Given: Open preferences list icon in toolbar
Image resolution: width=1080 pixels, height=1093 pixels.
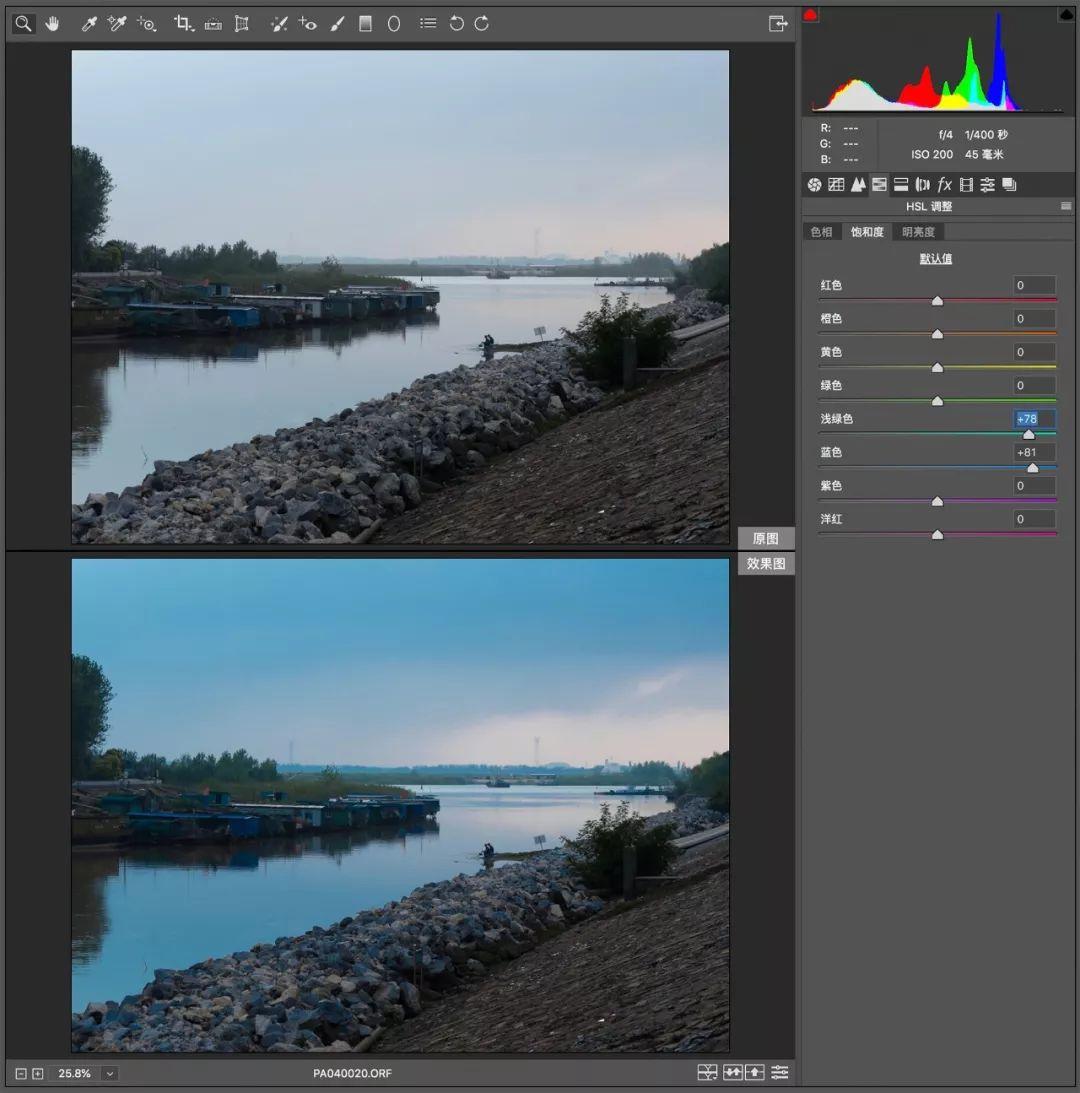Looking at the screenshot, I should [428, 23].
